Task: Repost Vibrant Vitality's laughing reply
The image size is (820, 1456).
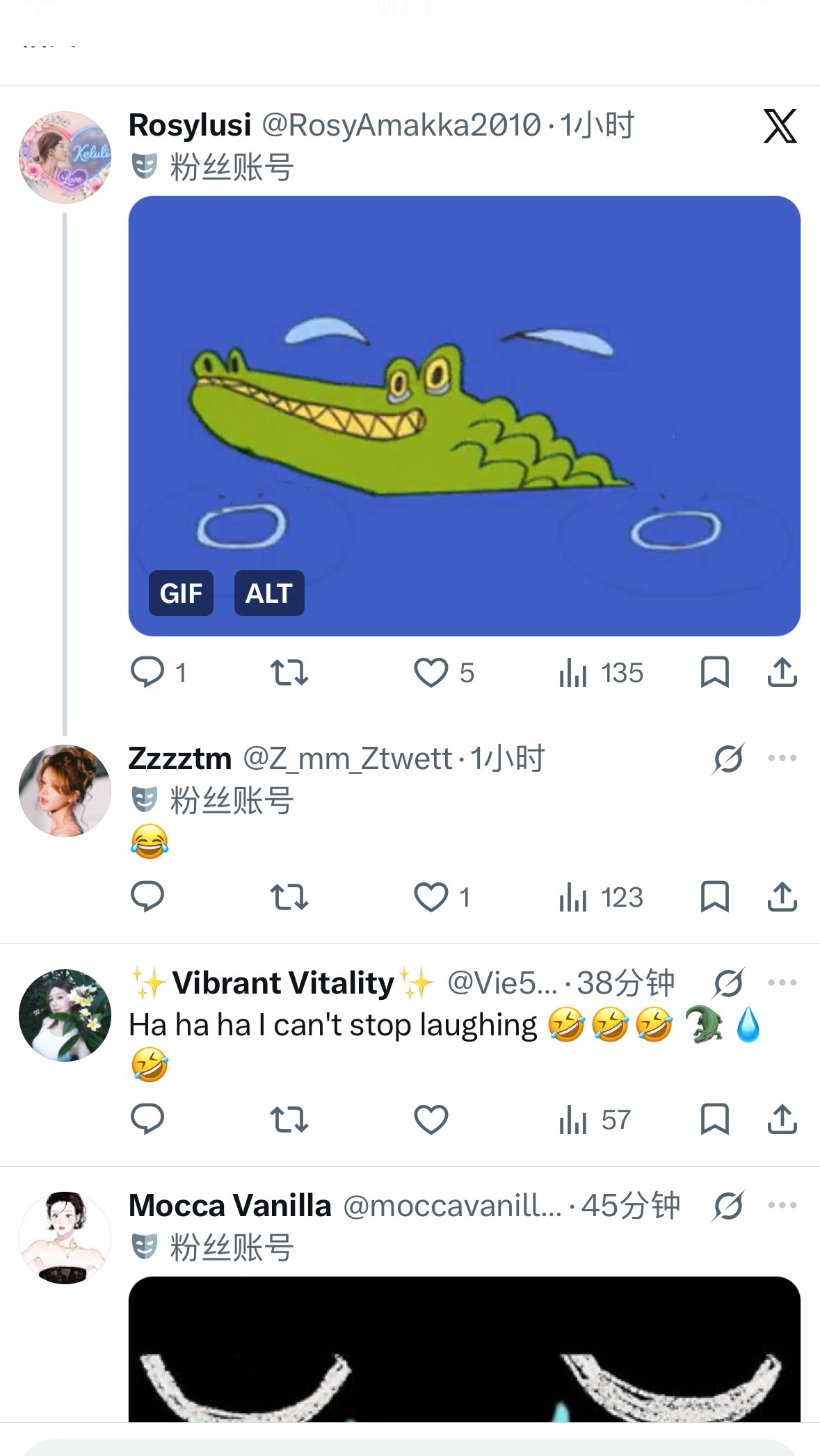Action: click(x=289, y=1119)
